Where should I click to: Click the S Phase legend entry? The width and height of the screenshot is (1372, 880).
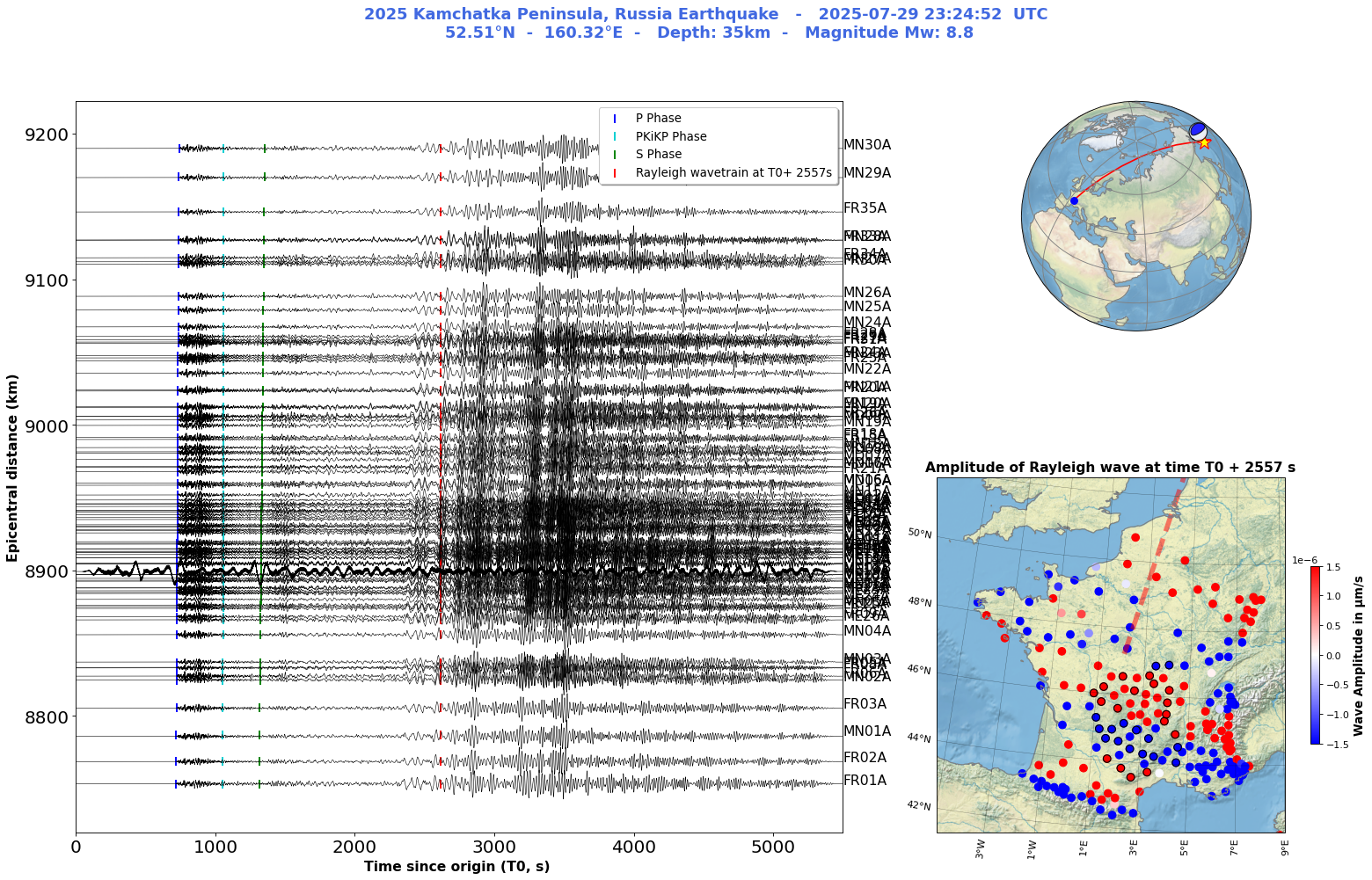point(658,155)
